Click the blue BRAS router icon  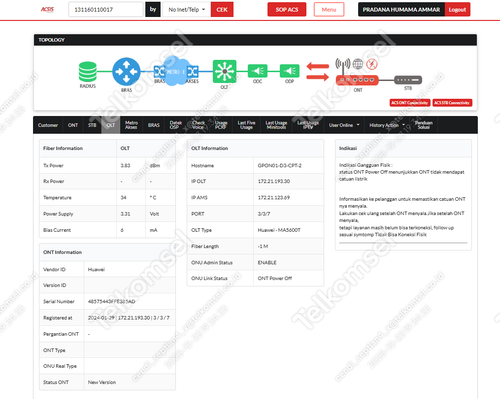[x=126, y=72]
